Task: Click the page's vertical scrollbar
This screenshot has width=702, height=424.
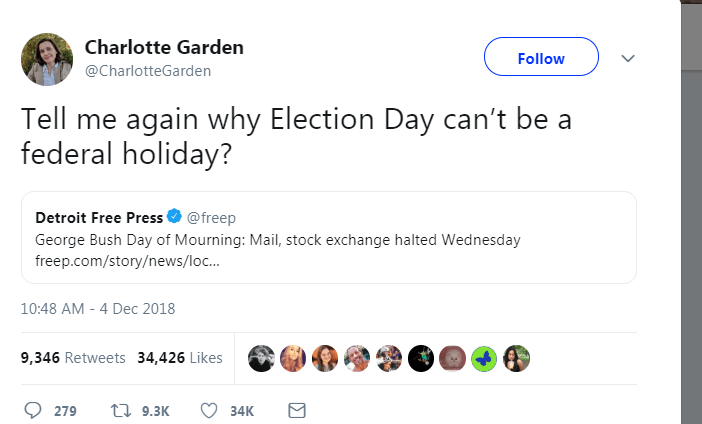Action: click(691, 200)
